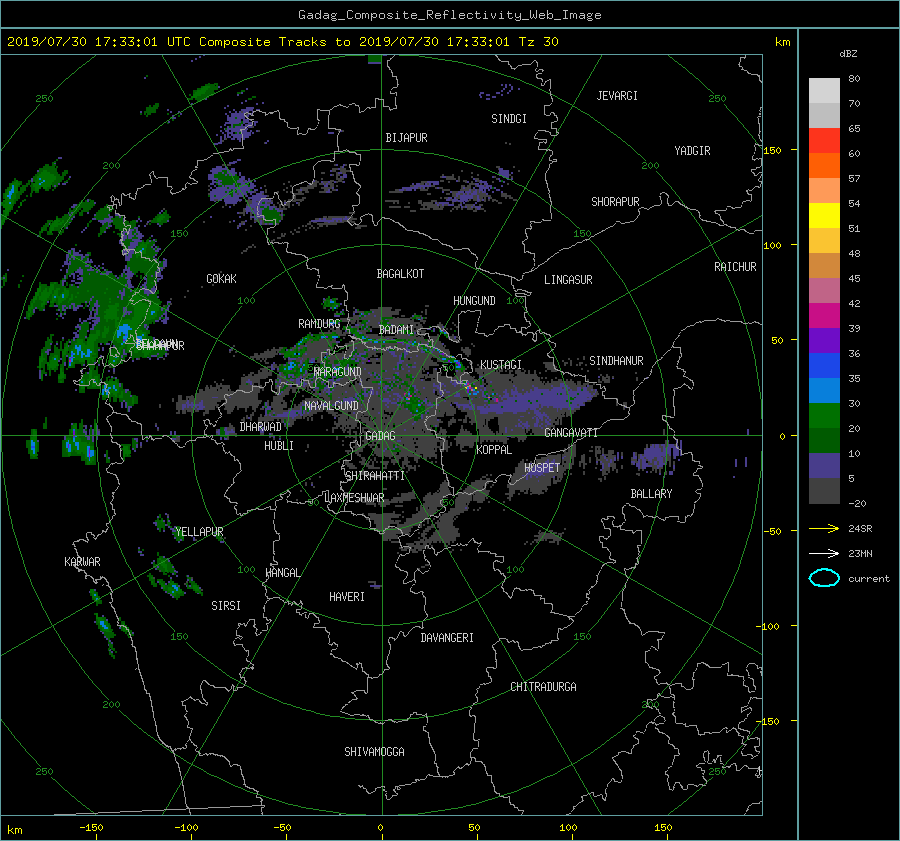This screenshot has width=900, height=841.
Task: Click the HANGAL city label
Action: click(x=282, y=573)
